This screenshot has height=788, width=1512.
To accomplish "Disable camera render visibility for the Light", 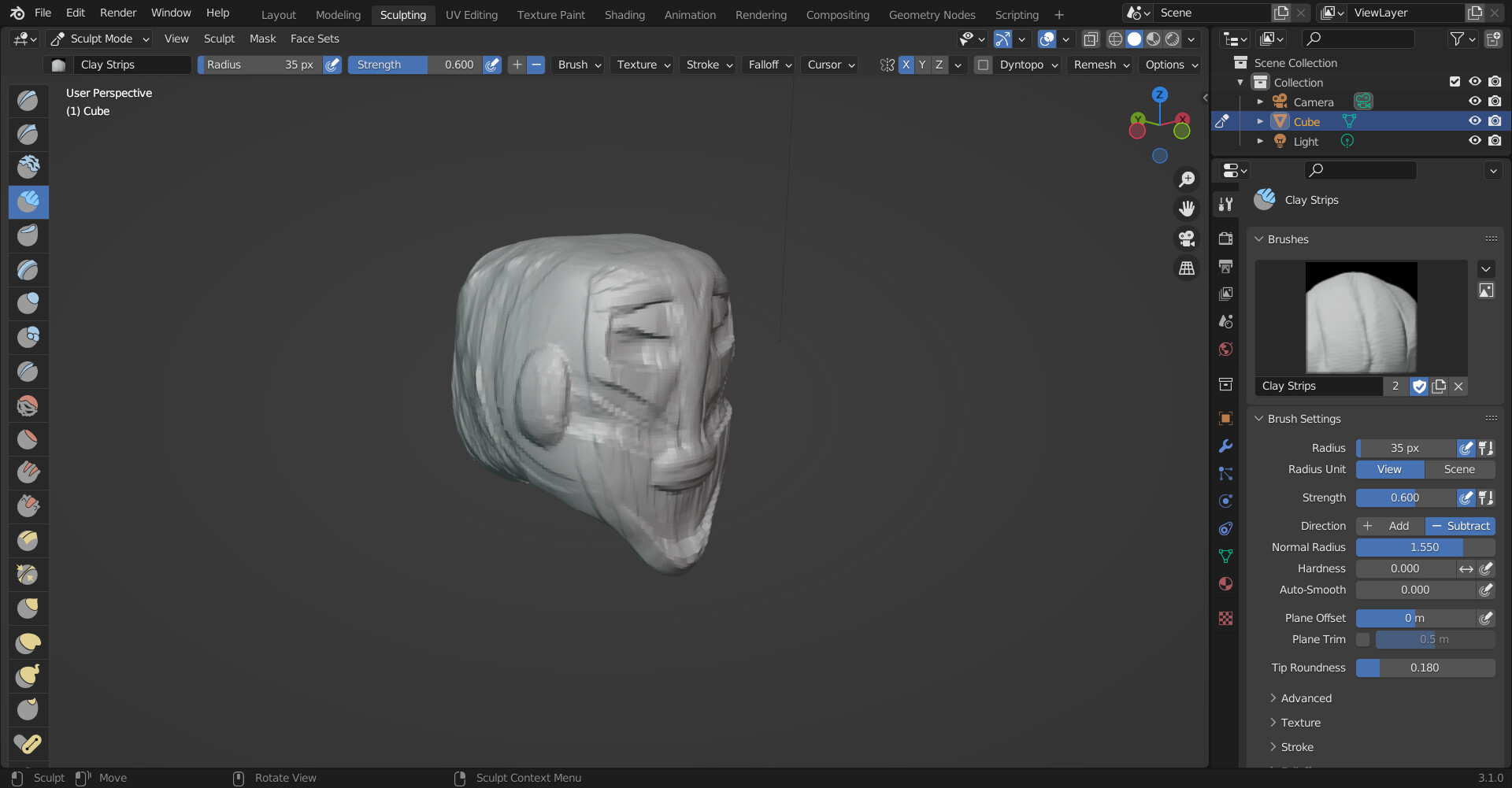I will 1495,140.
